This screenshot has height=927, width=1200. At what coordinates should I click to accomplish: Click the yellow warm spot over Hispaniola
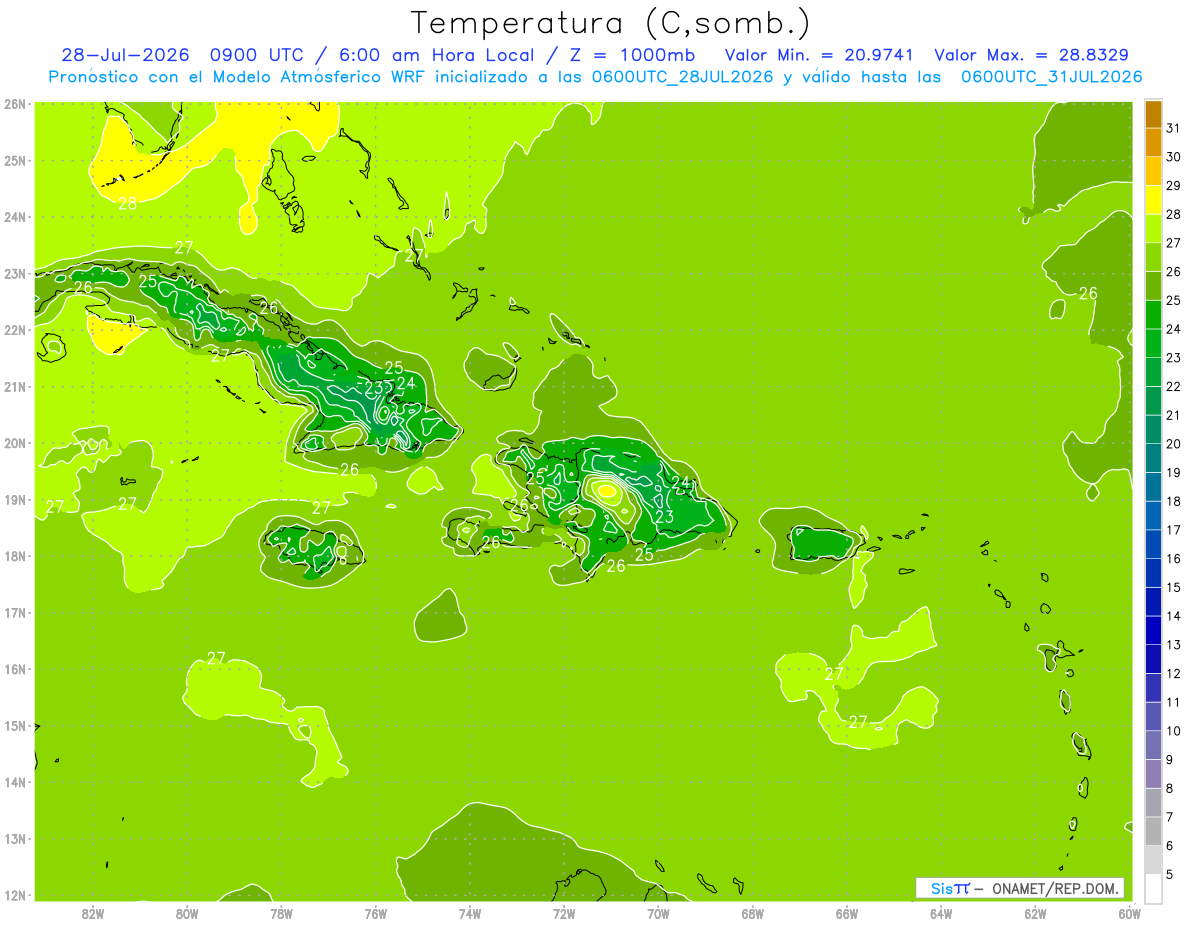[x=608, y=490]
